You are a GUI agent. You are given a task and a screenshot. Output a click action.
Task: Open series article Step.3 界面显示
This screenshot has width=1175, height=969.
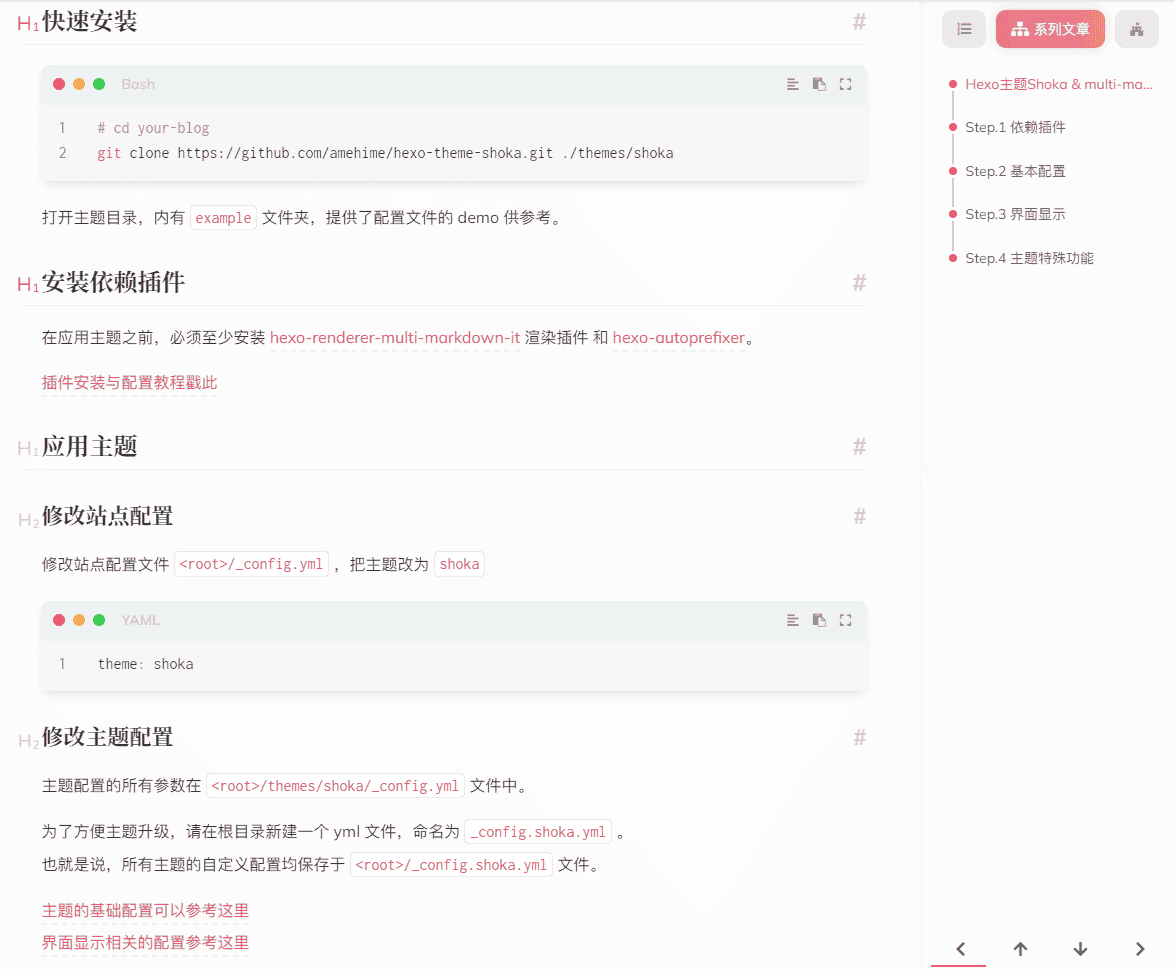point(1015,214)
